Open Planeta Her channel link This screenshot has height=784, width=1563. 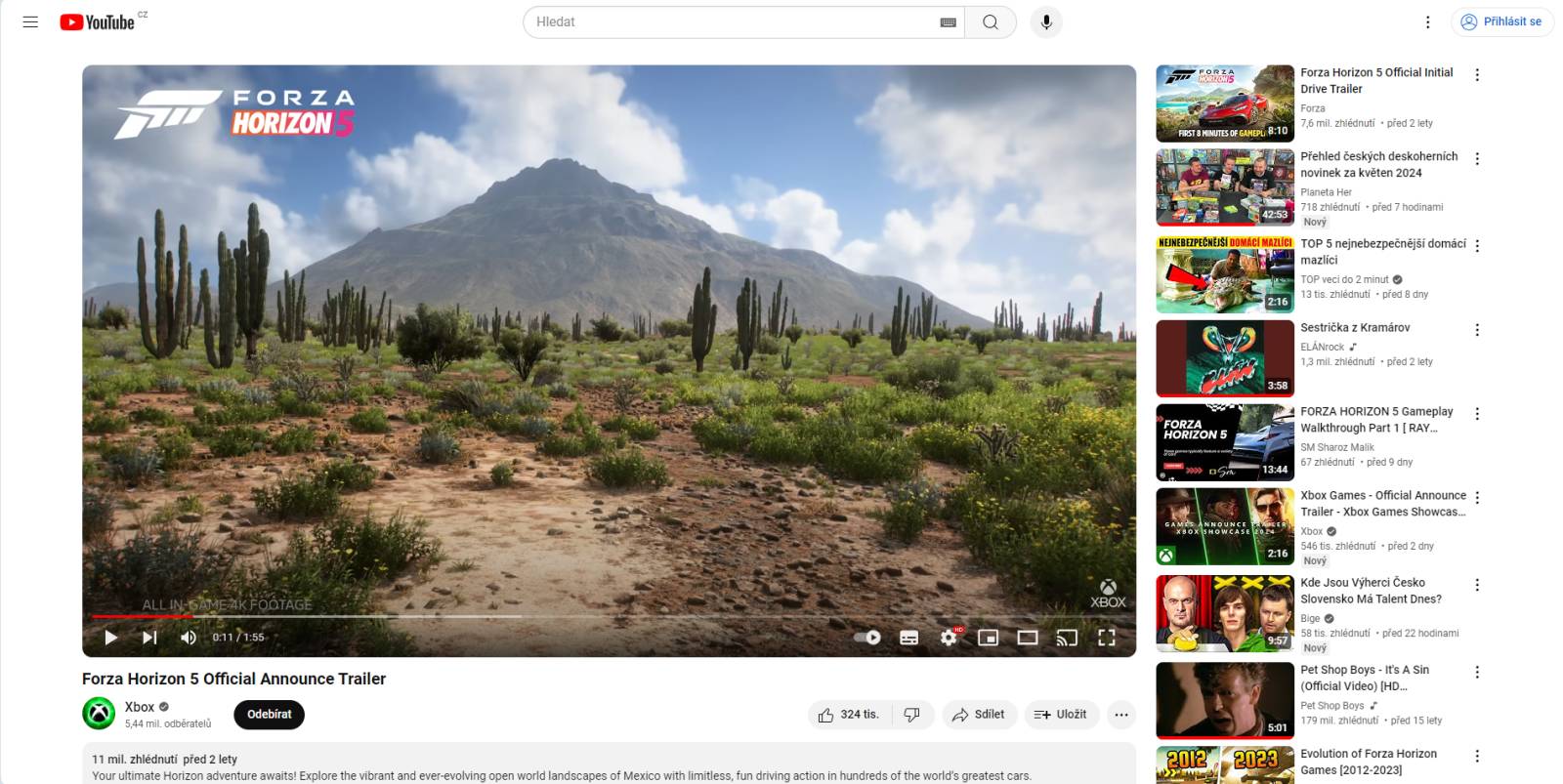(x=1326, y=192)
